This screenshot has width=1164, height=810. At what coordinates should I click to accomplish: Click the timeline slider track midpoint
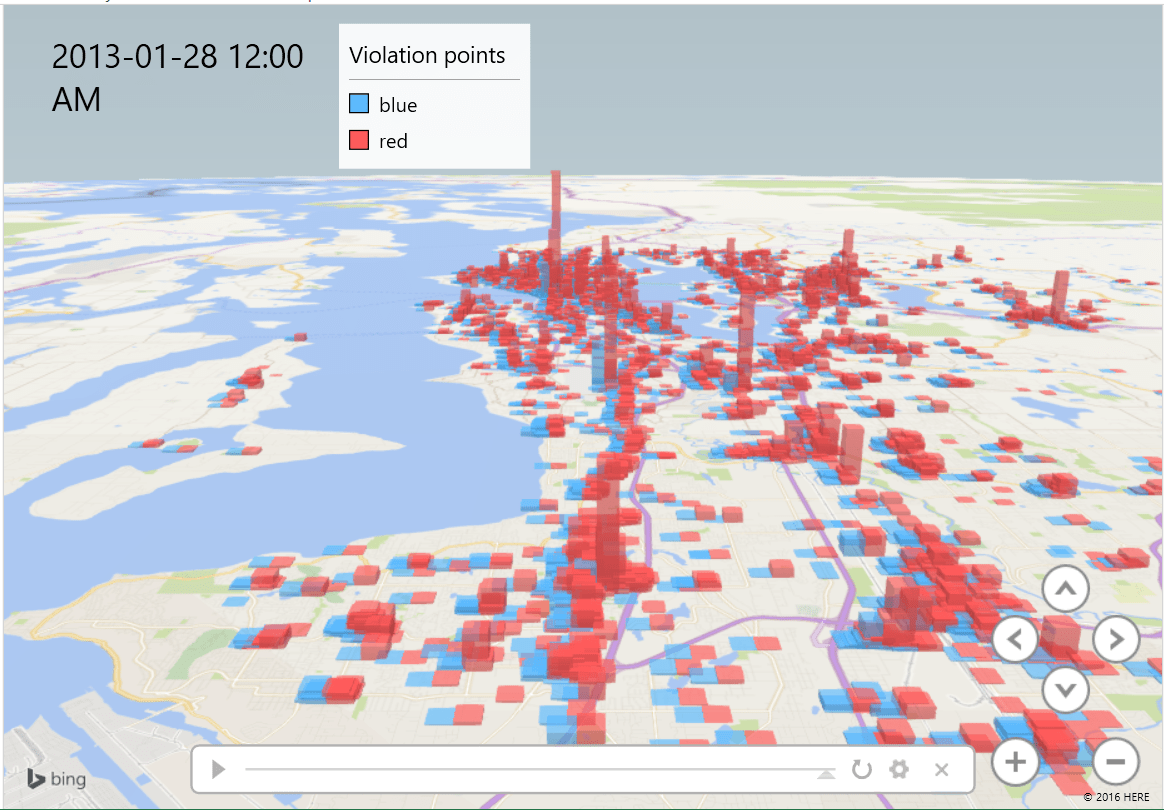(x=535, y=769)
